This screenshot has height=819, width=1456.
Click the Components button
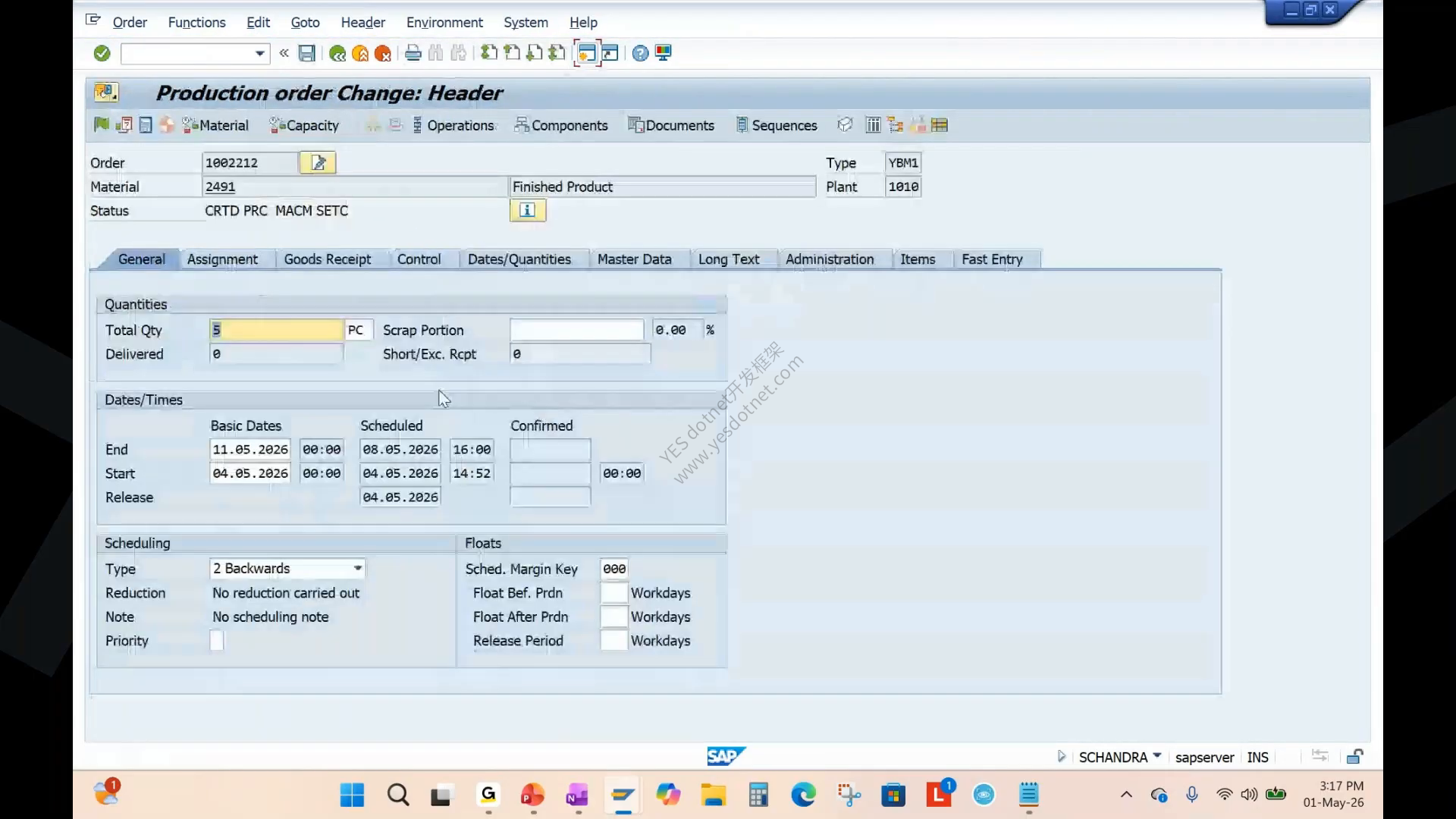561,125
